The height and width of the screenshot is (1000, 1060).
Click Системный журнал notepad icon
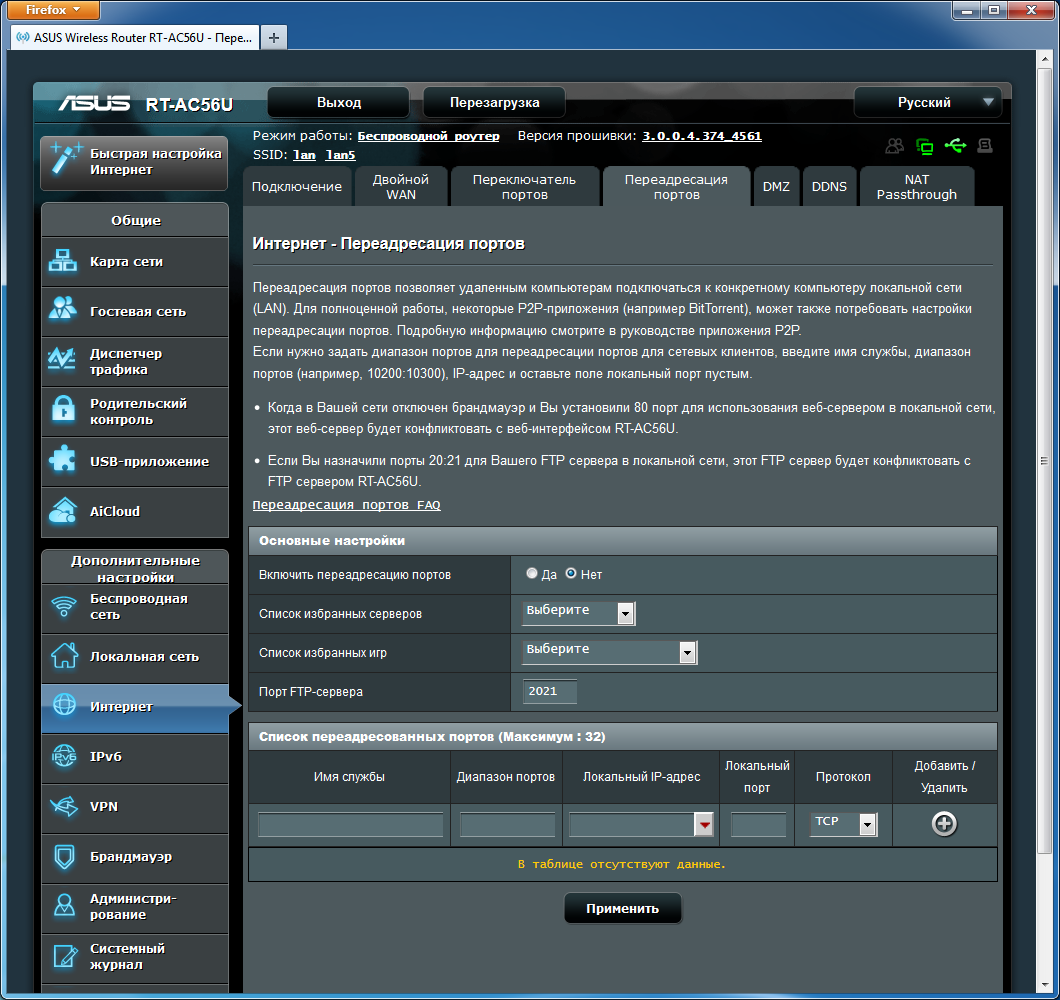click(65, 956)
